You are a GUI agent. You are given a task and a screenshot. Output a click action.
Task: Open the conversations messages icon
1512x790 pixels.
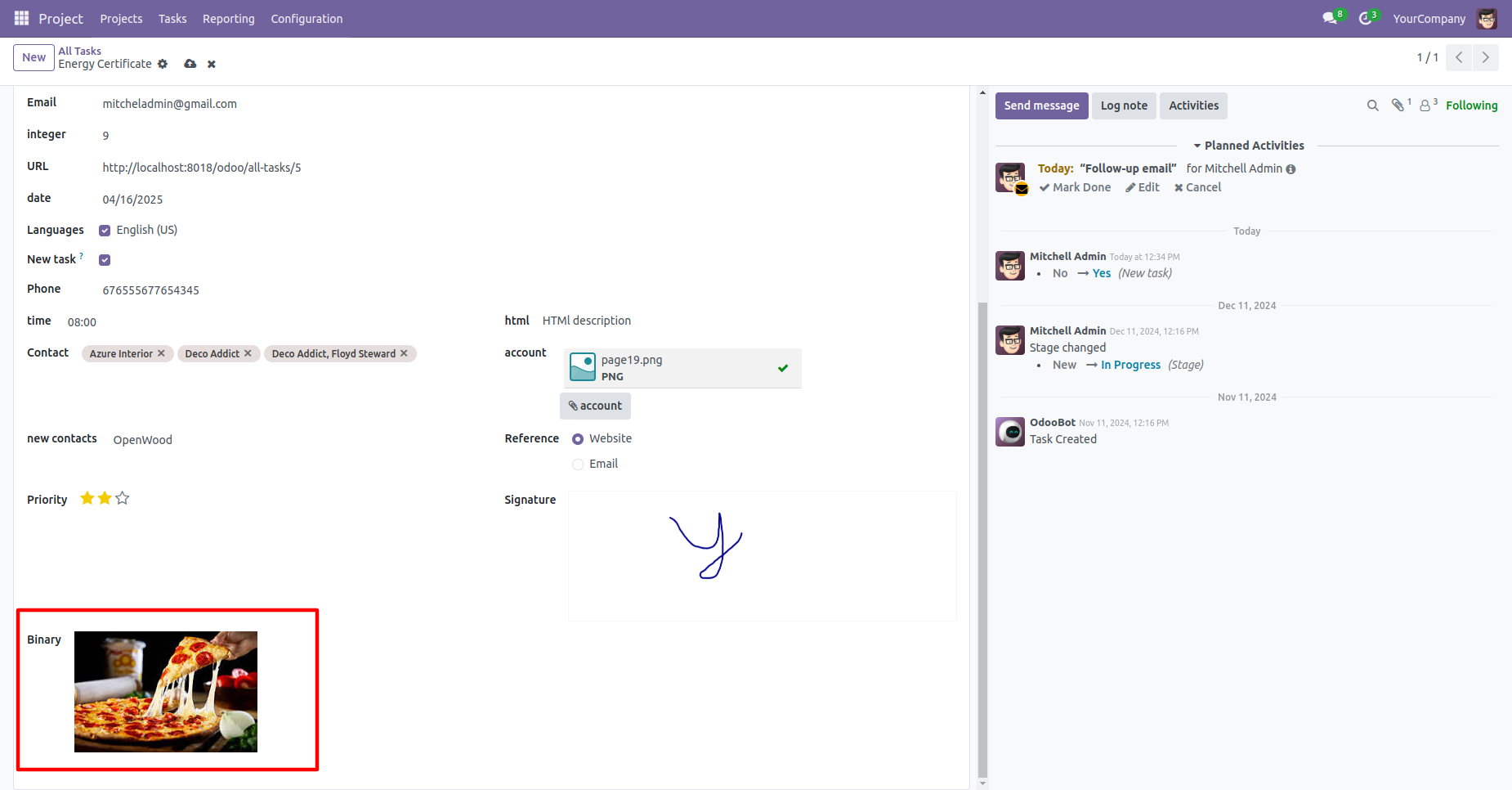1330,18
